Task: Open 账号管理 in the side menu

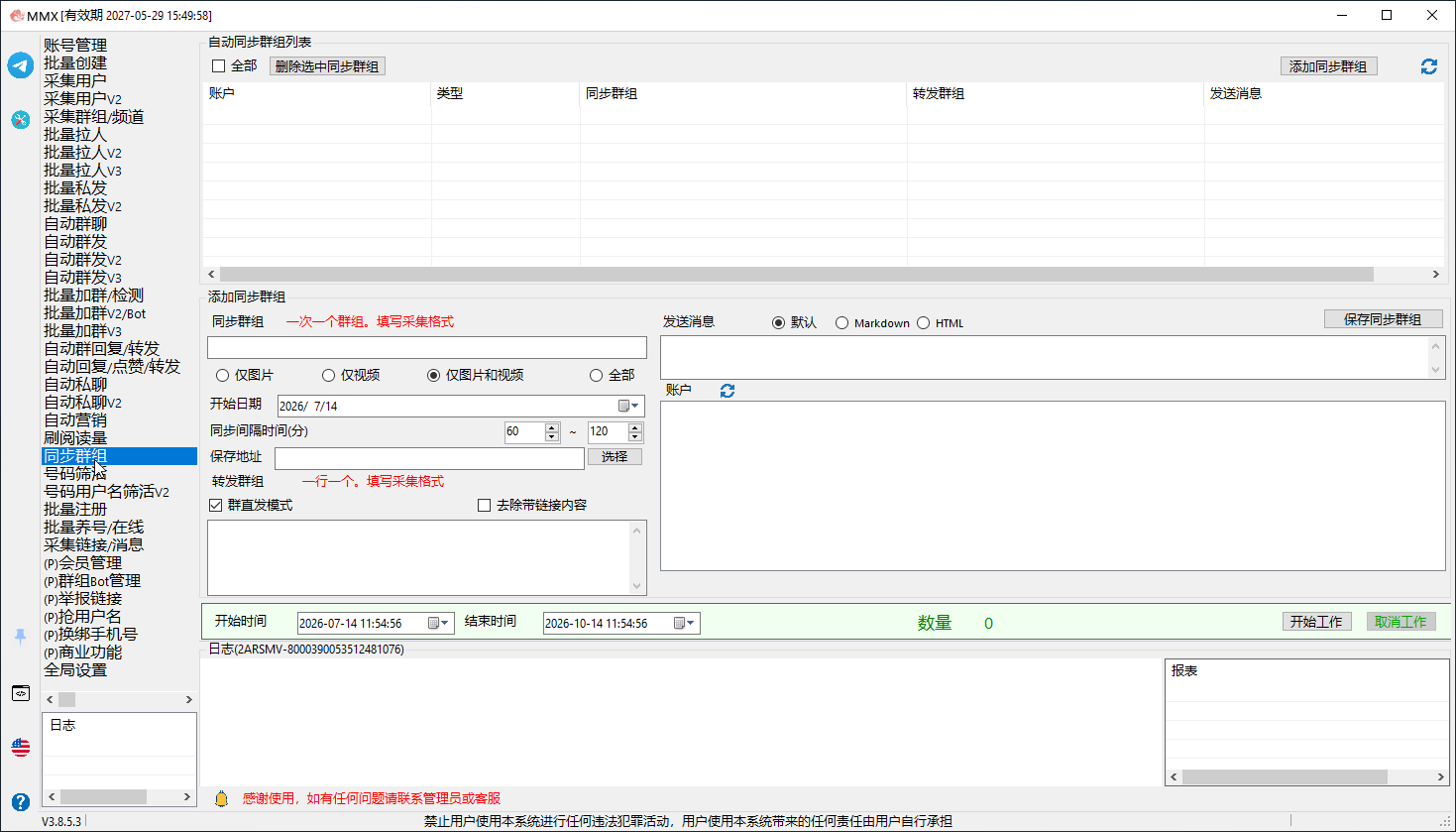Action: 75,46
